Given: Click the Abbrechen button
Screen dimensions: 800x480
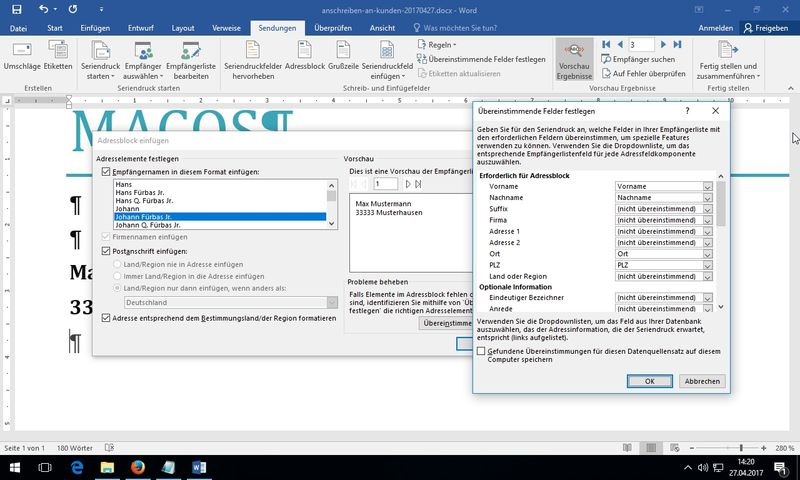Looking at the screenshot, I should coord(701,381).
